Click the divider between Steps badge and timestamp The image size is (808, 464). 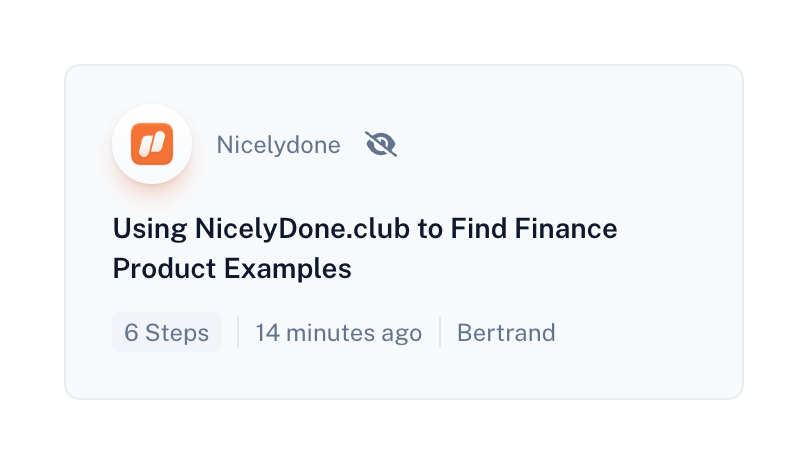(238, 333)
